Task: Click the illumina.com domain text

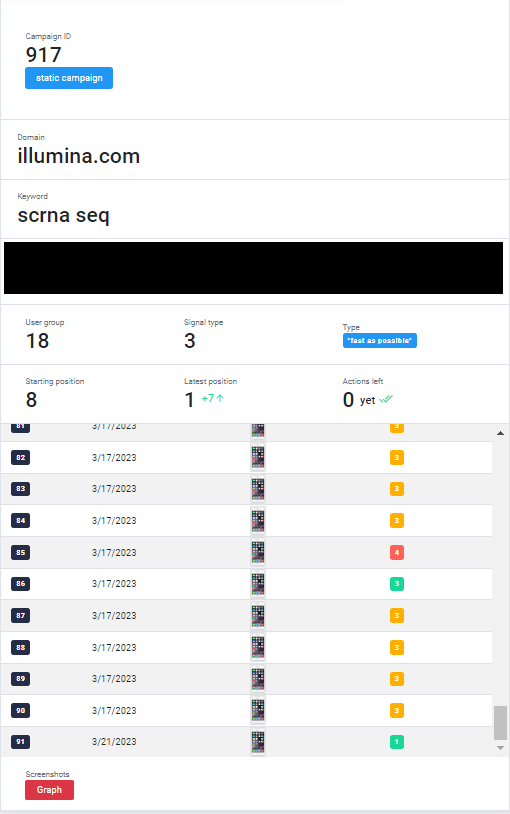Action: [79, 156]
